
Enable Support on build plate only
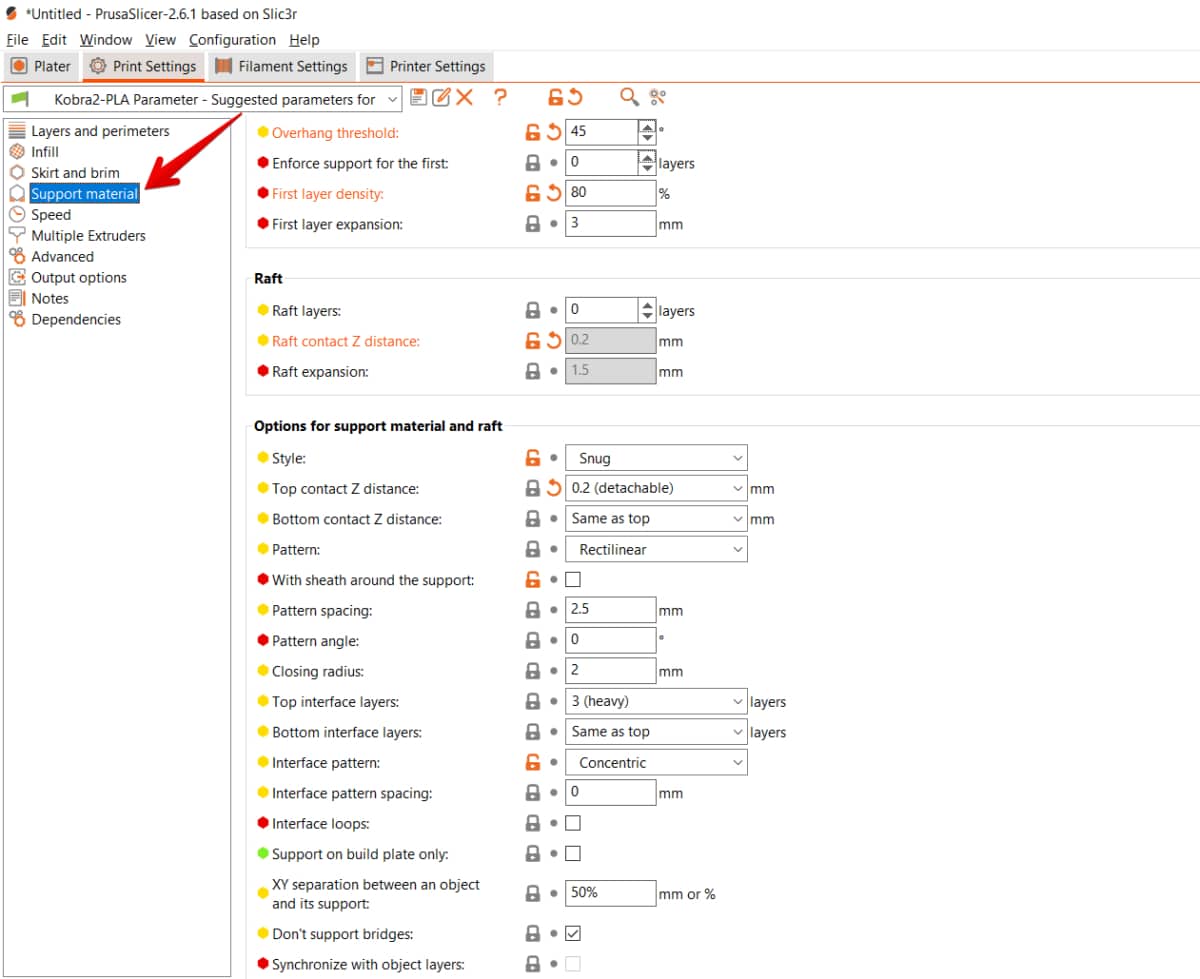[x=573, y=853]
